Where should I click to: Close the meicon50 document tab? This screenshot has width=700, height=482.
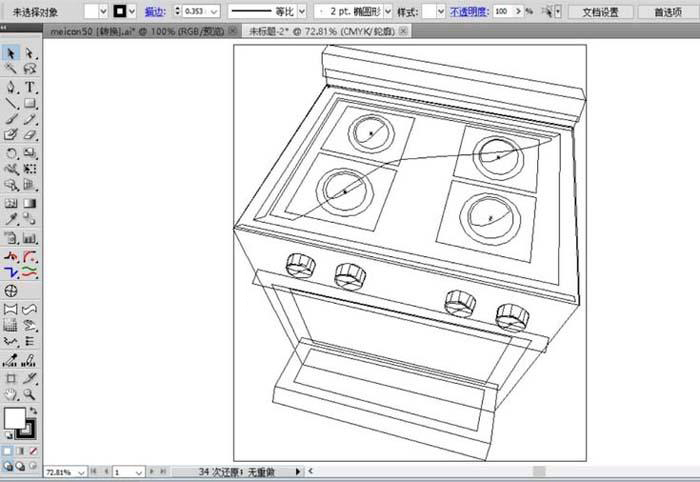pyautogui.click(x=233, y=31)
